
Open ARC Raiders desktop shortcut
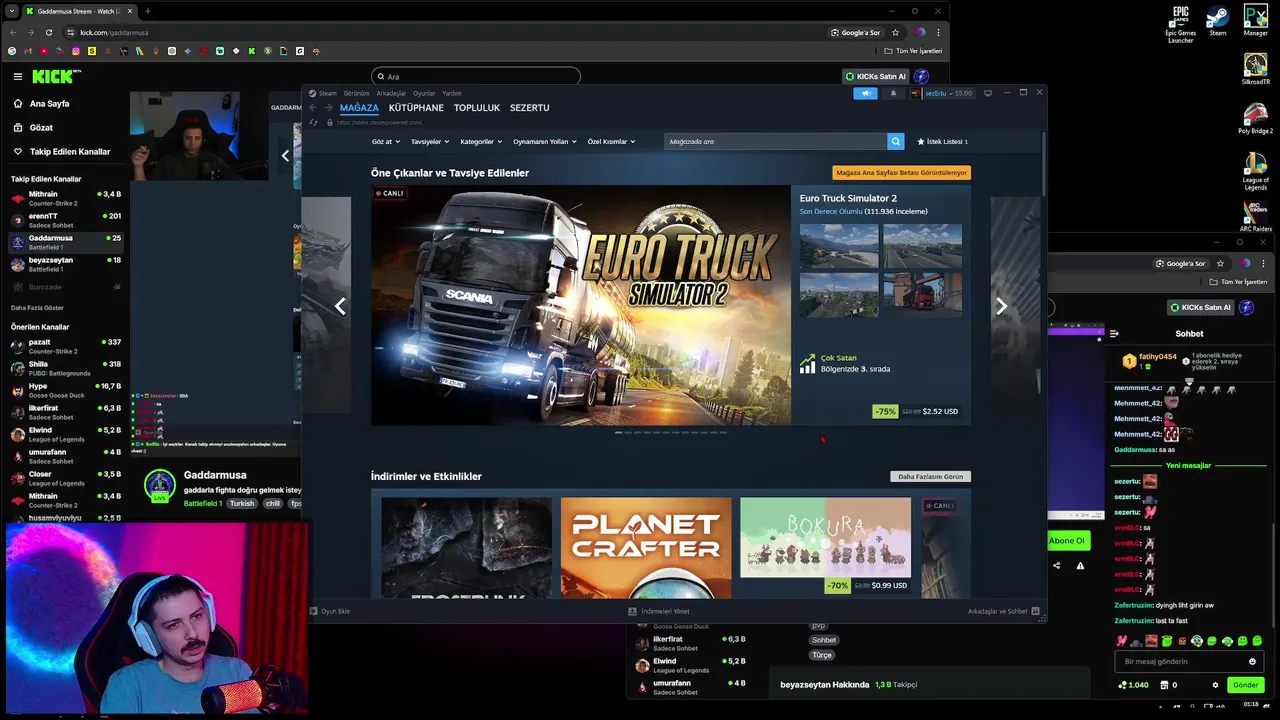pos(1255,217)
